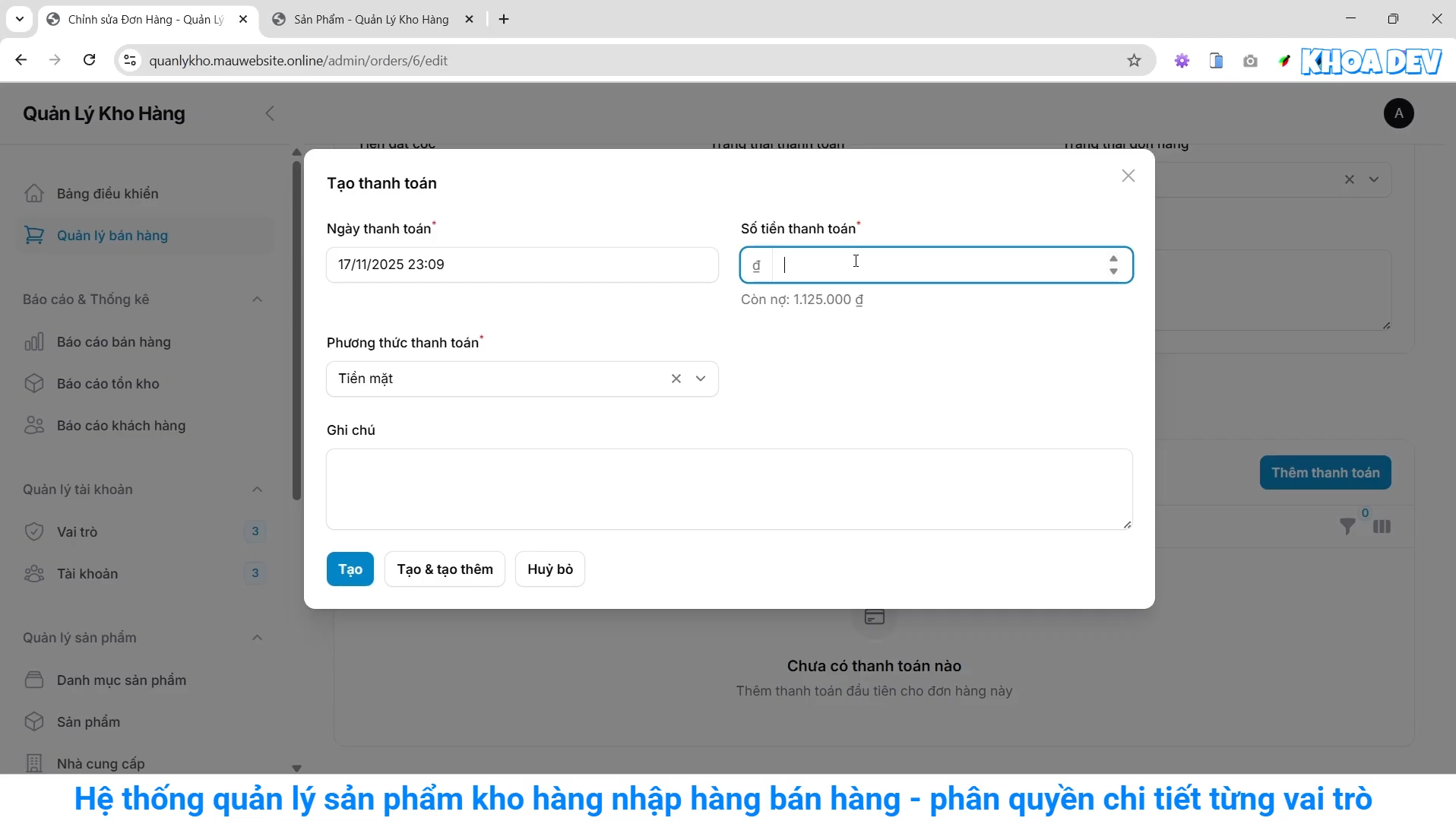Open a new browser tab

coord(504,20)
